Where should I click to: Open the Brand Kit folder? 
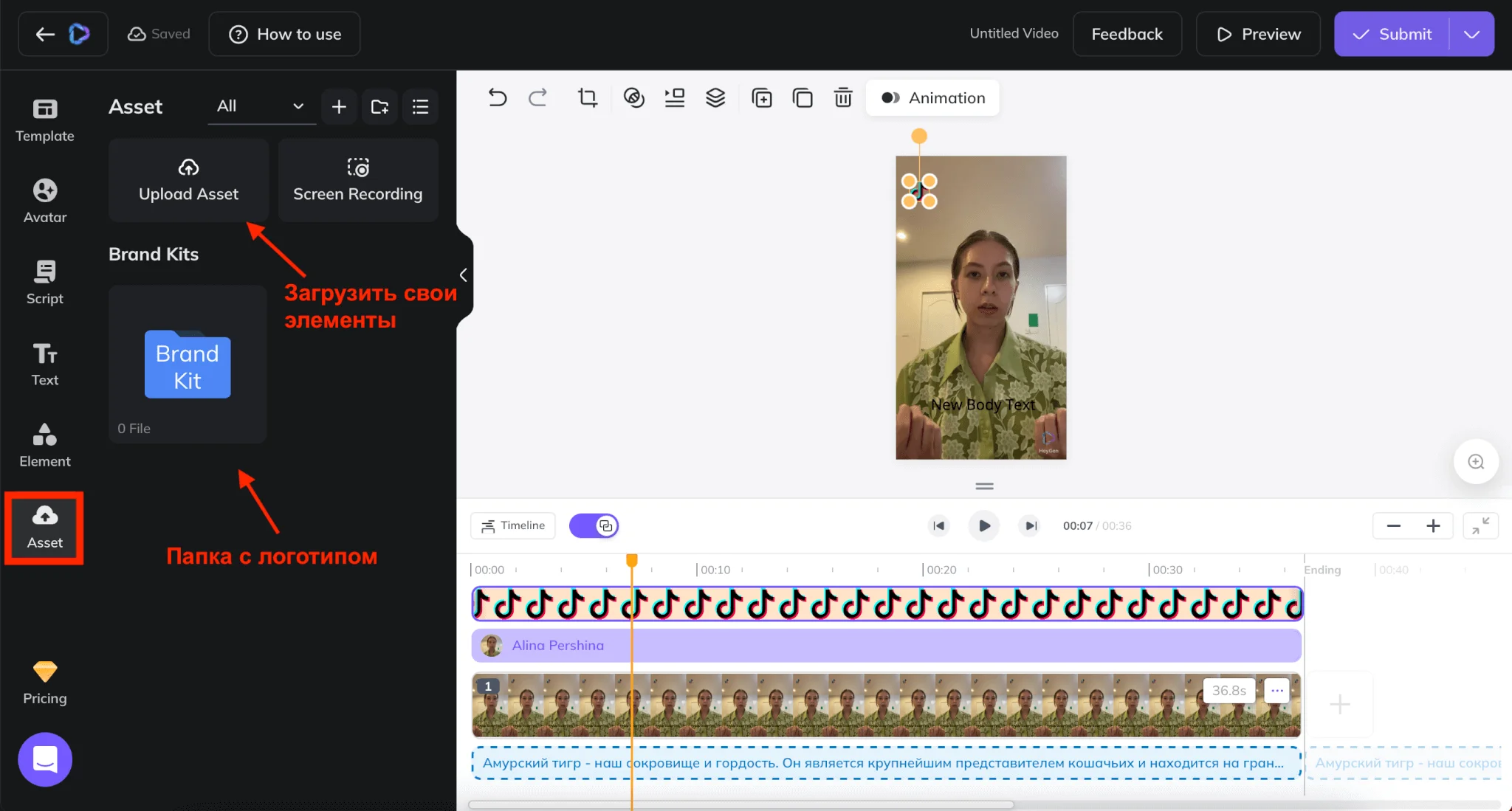188,365
